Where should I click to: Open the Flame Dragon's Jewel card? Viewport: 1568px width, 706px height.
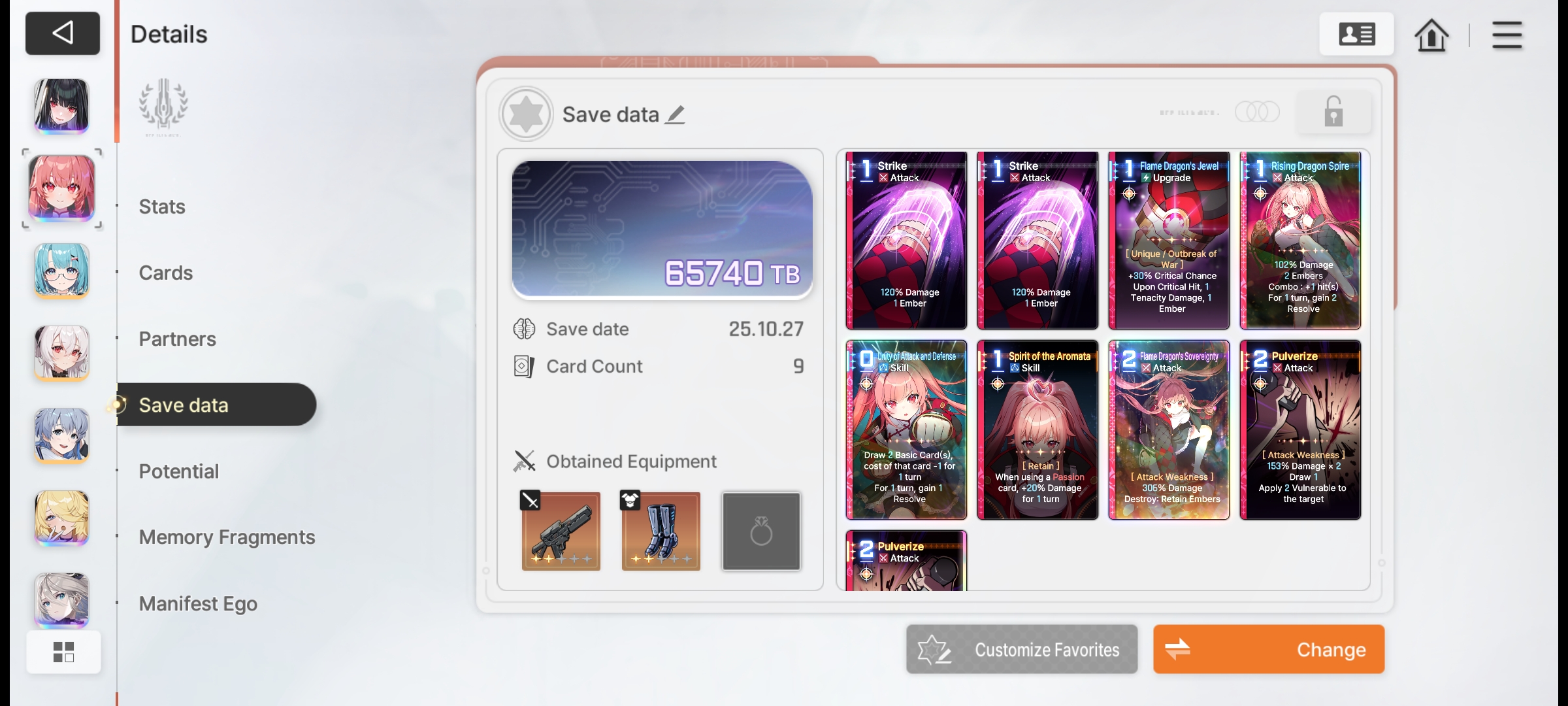click(x=1169, y=241)
